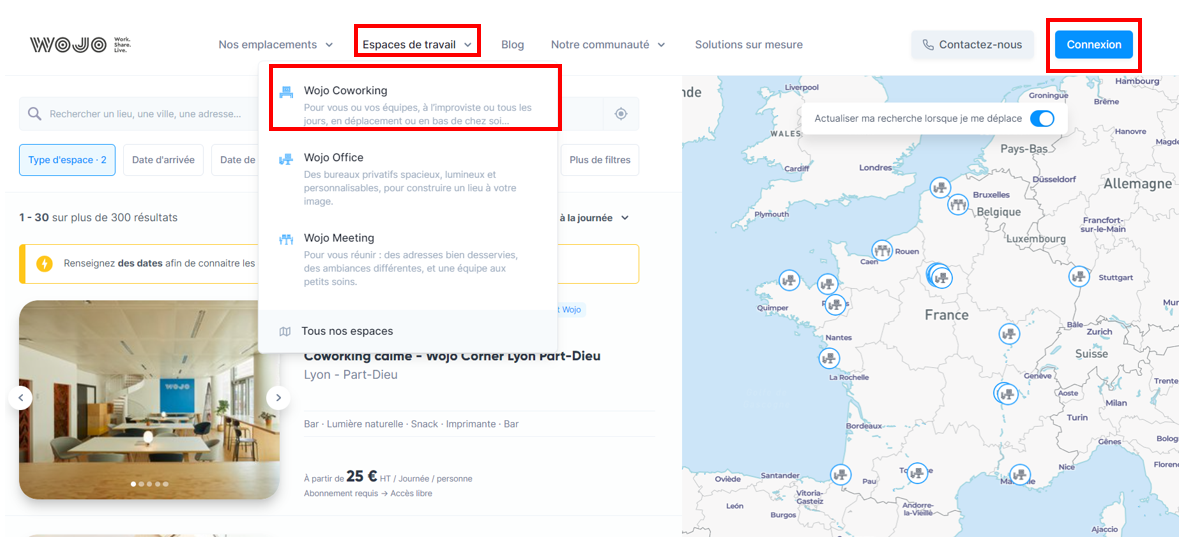Click the map icon beside Tous nos espaces
Viewport: 1200px width, 557px height.
(285, 331)
